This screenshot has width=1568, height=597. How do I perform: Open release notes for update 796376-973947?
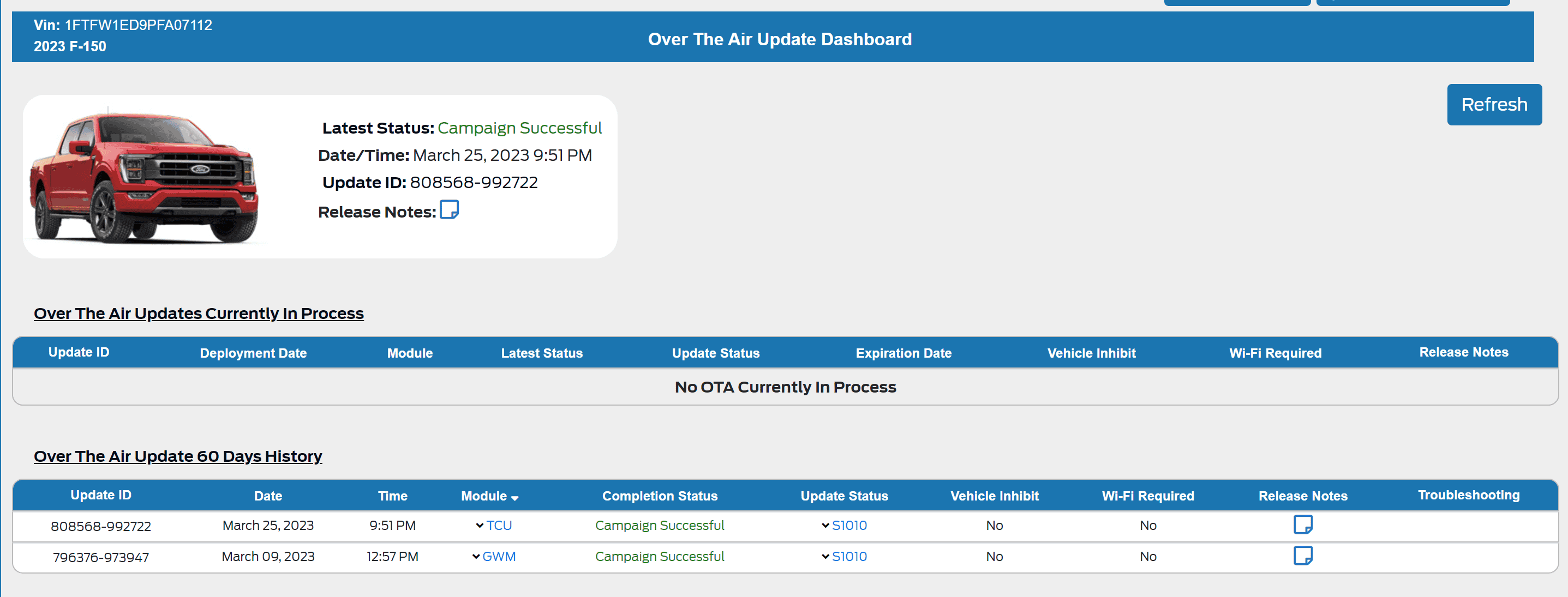point(1303,556)
